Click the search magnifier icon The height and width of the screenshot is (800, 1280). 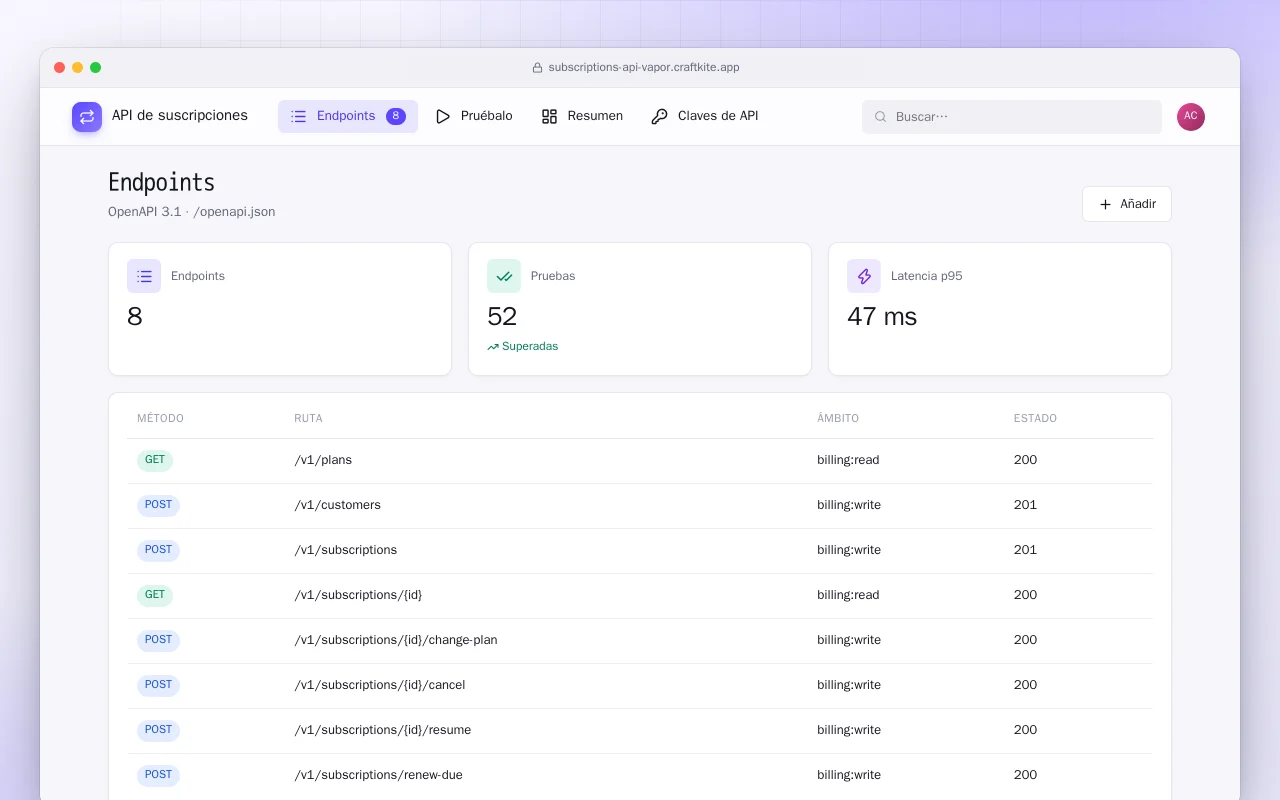881,117
